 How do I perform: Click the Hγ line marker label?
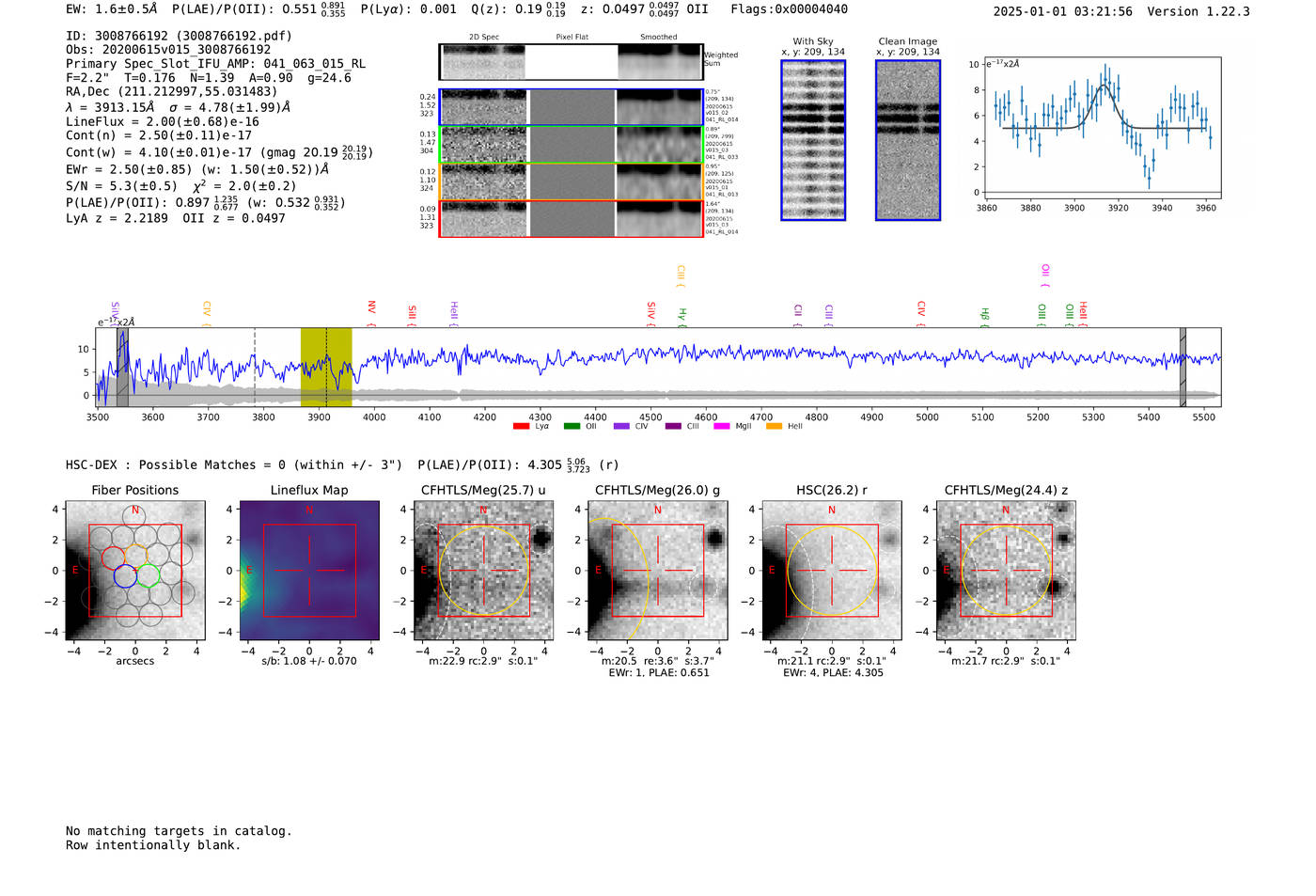[682, 317]
